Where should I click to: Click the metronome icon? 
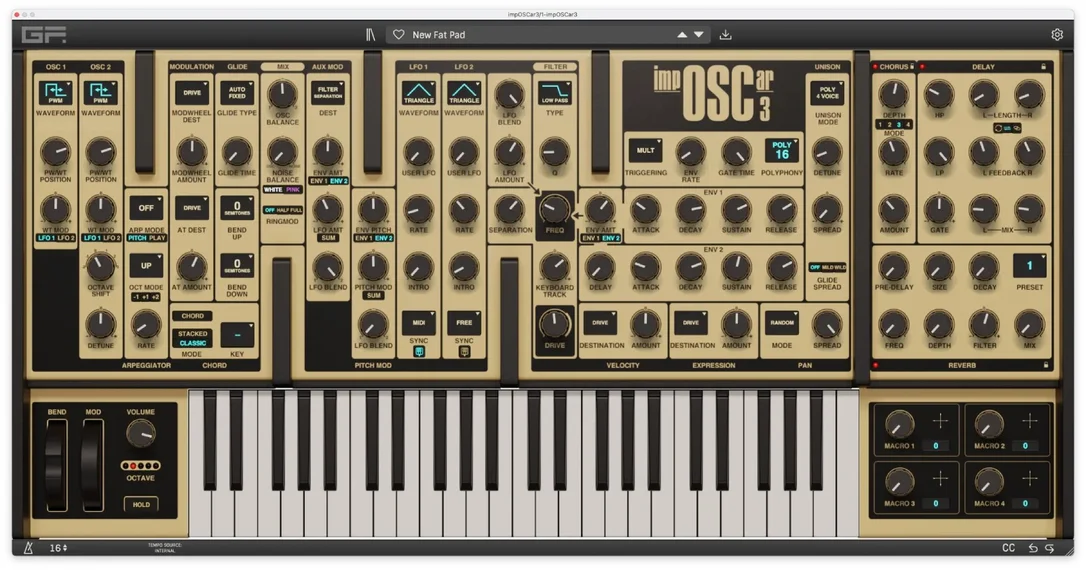(28, 548)
